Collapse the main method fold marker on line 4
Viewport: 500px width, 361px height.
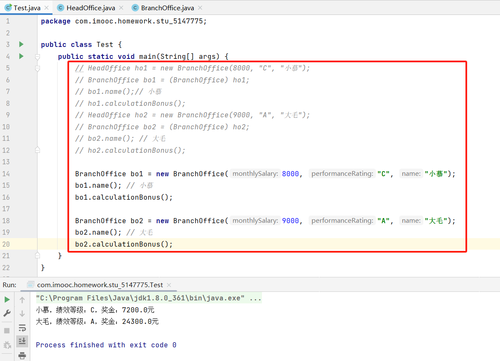coord(38,56)
